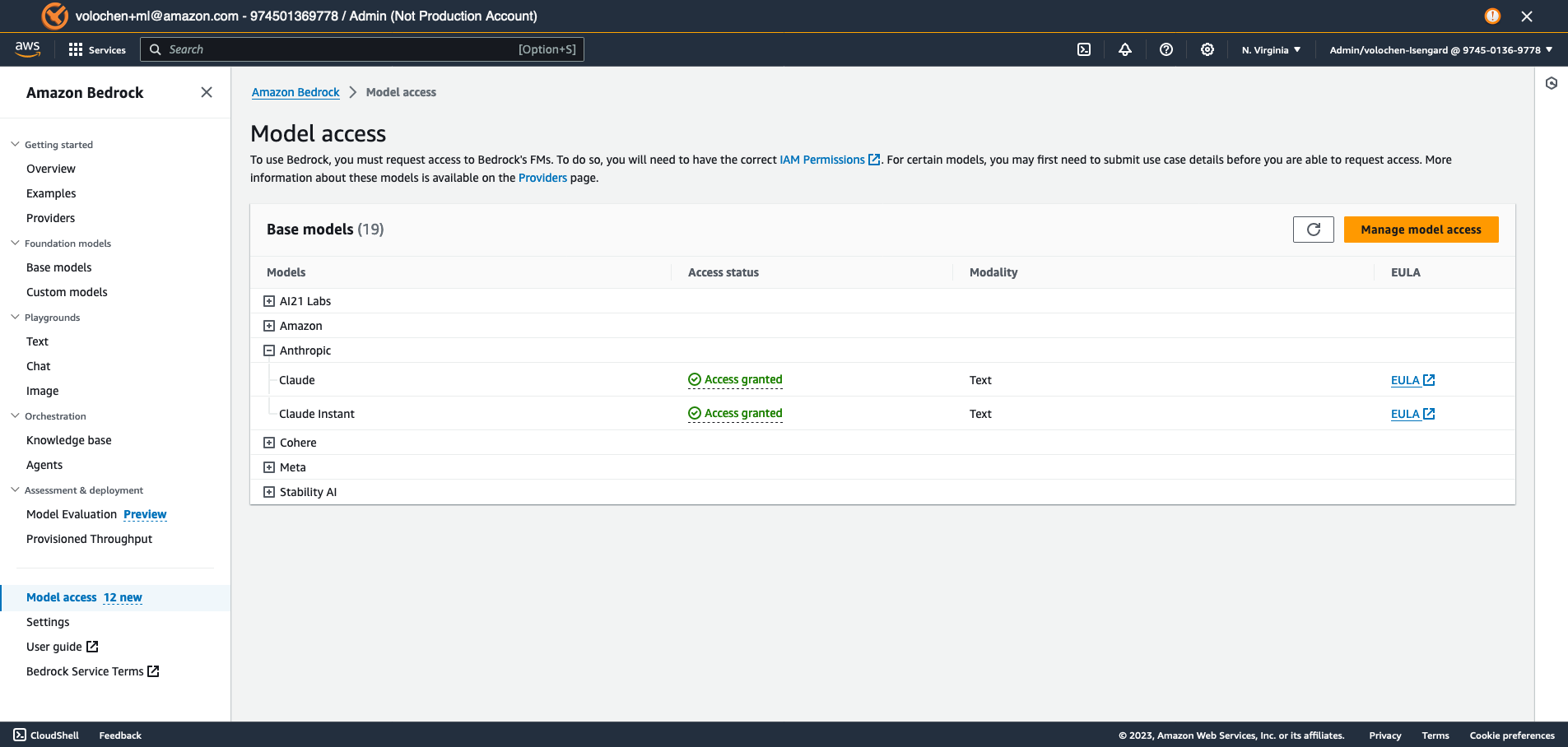The height and width of the screenshot is (747, 1568).
Task: Close the Isengard account banner
Action: coord(1527,16)
